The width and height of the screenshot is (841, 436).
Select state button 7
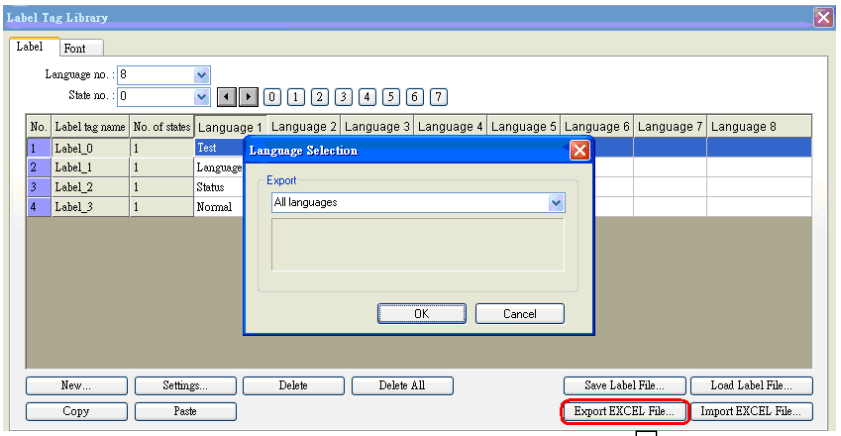pyautogui.click(x=438, y=97)
